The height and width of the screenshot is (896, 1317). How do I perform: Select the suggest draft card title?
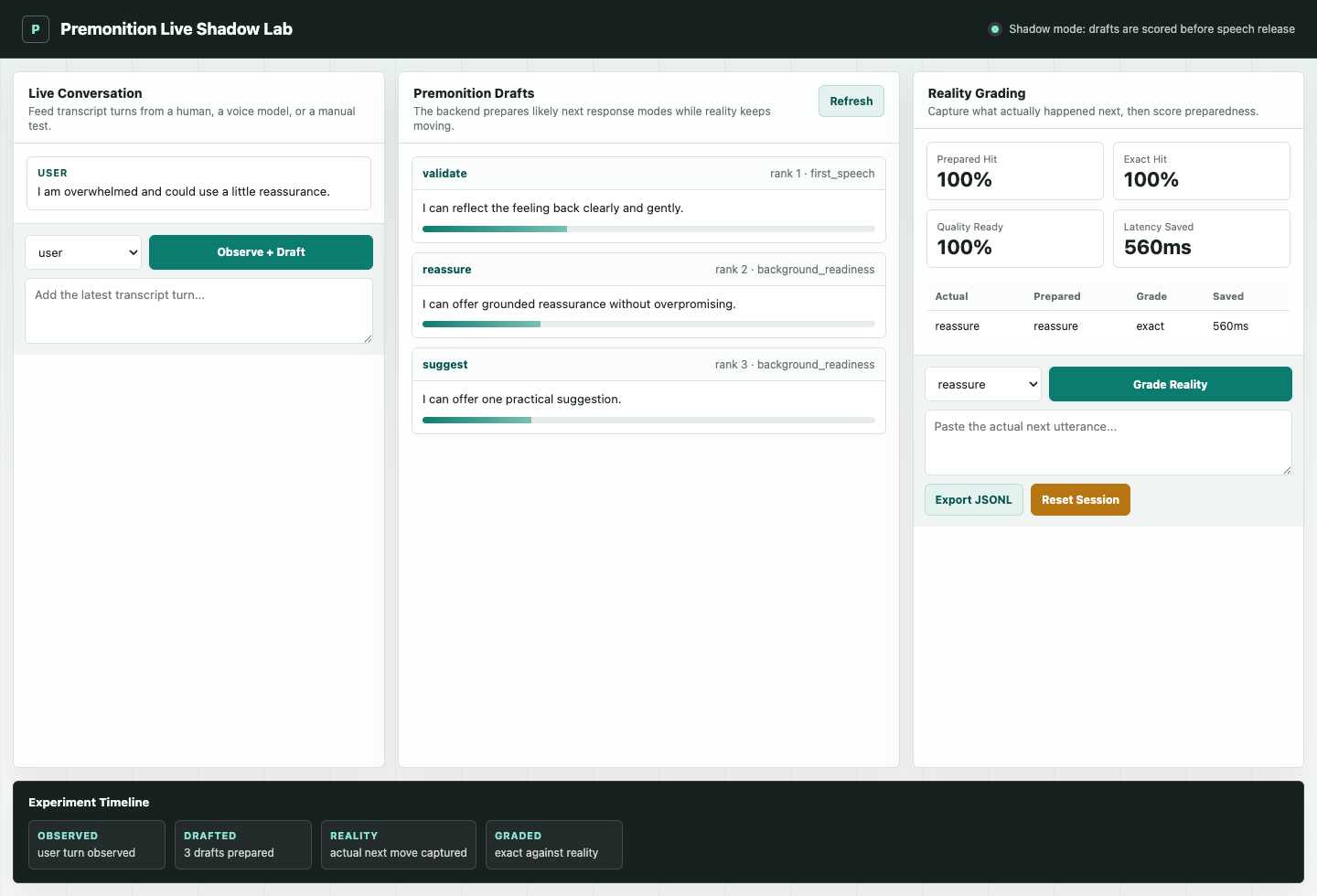445,365
